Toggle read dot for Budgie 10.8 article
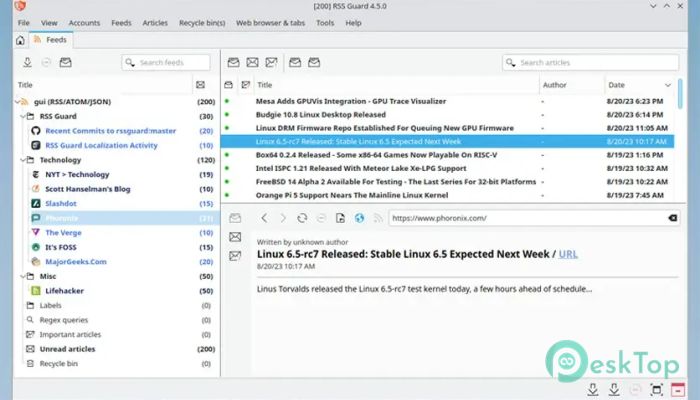This screenshot has width=700, height=400. point(227,115)
